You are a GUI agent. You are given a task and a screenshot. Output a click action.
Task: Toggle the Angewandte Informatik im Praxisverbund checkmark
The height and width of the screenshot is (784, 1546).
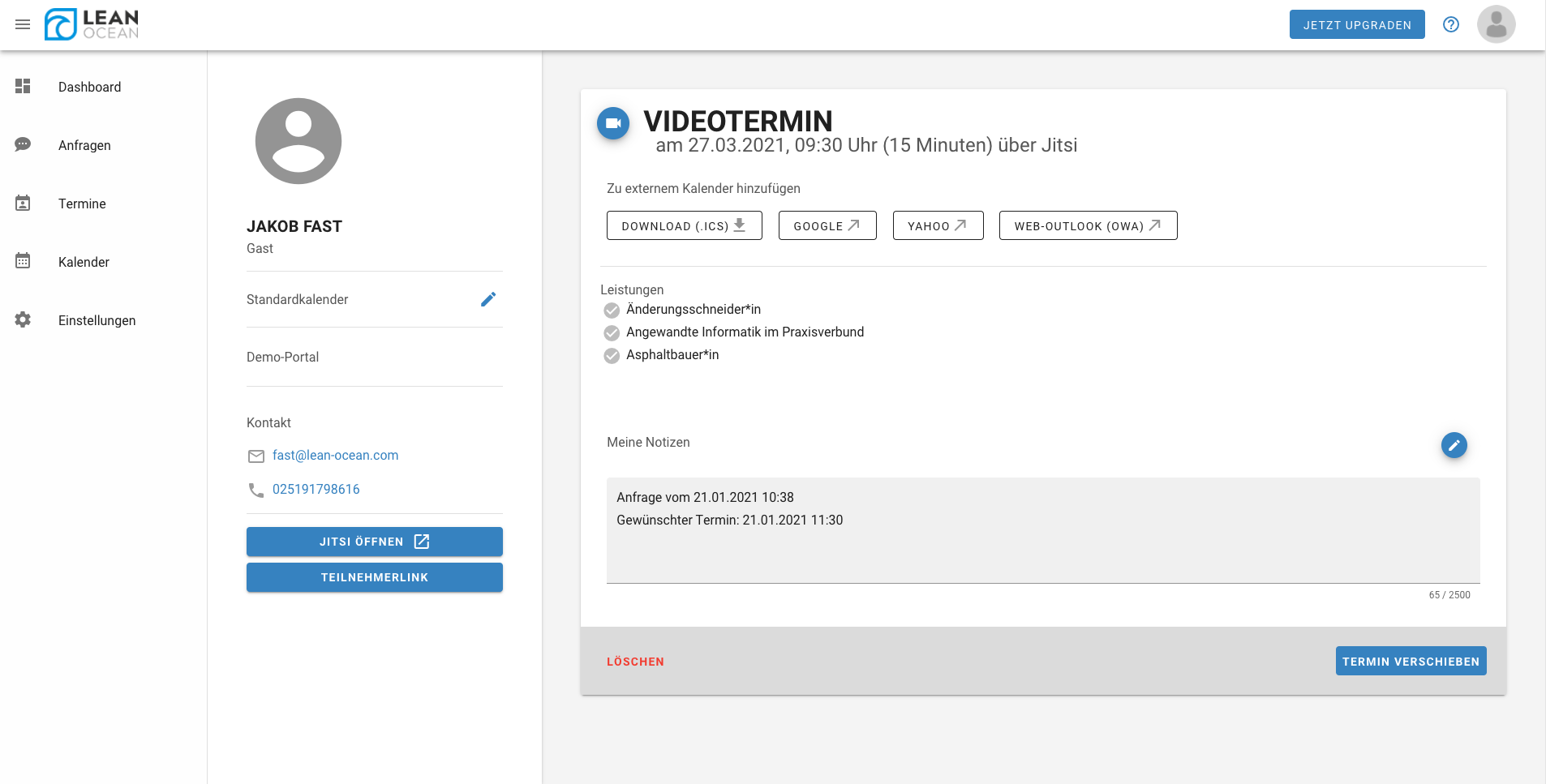pos(612,332)
